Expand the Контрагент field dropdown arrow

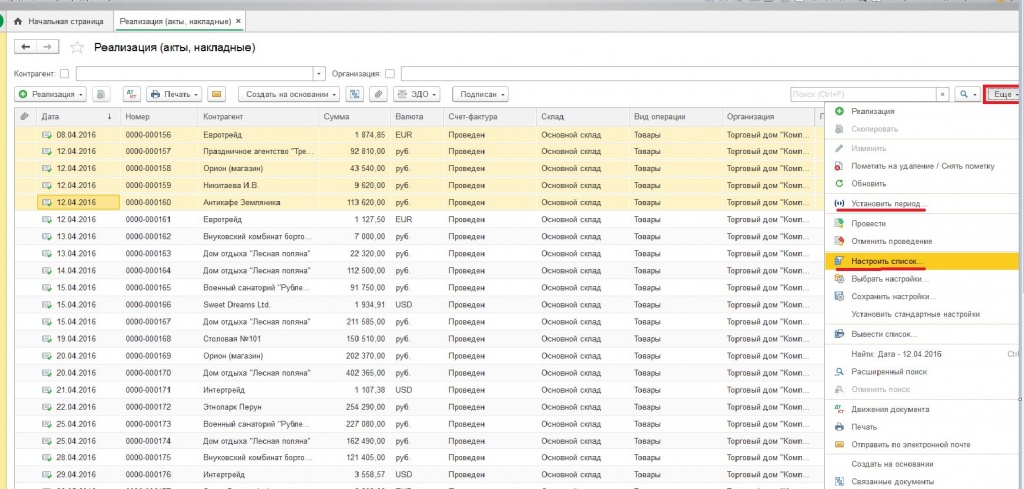point(319,74)
